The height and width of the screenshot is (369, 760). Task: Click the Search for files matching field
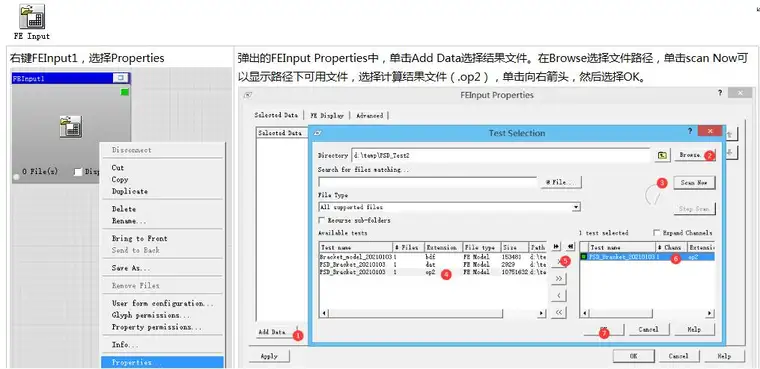[427, 182]
